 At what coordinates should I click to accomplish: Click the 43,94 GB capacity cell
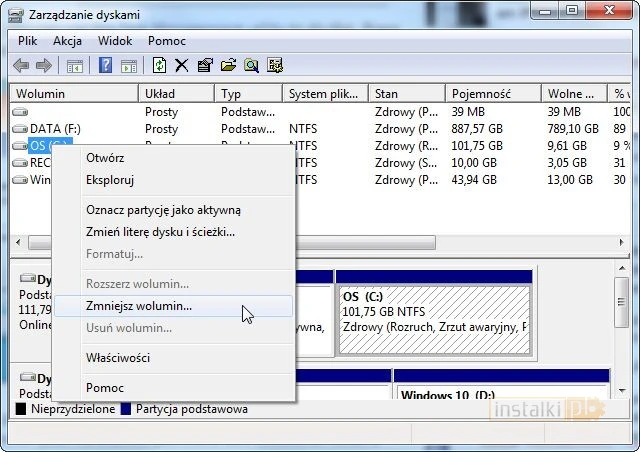click(474, 180)
